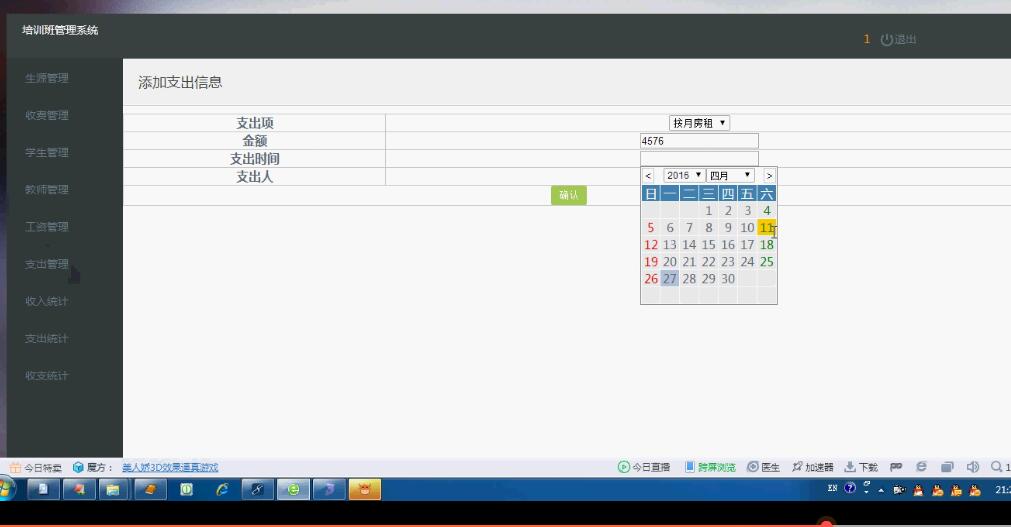The image size is (1011, 527).
Task: Click the mask-shaped privacy icon in status bar
Action: tap(896, 466)
